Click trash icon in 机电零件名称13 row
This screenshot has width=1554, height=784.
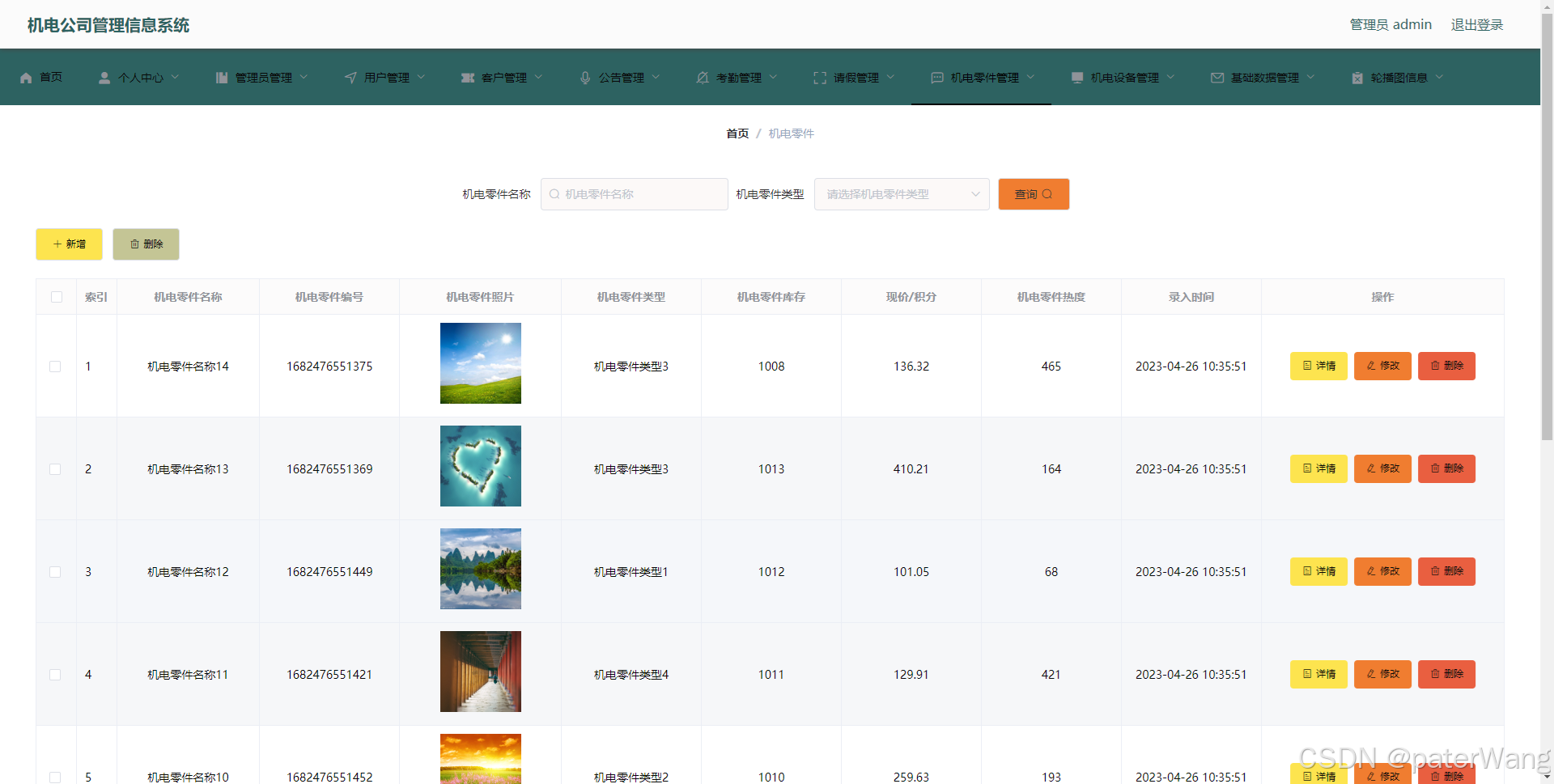pos(1435,468)
